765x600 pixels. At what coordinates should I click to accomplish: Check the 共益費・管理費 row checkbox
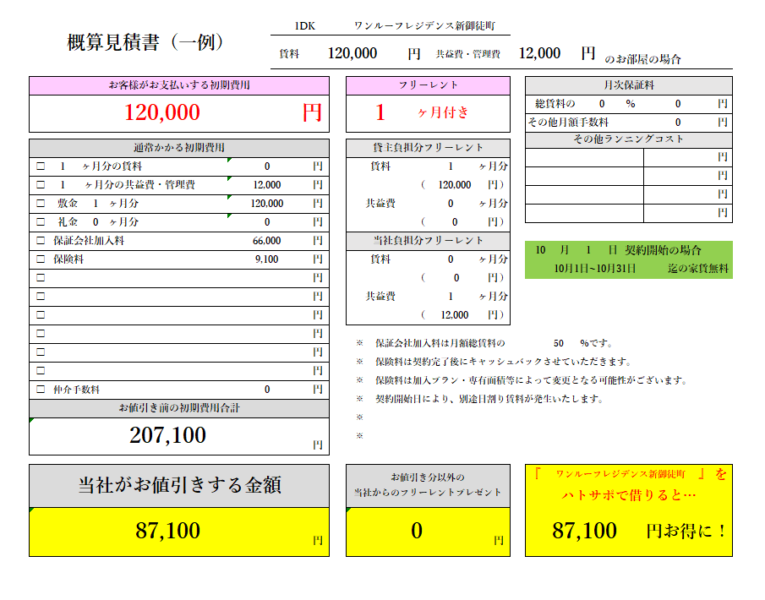(x=41, y=185)
